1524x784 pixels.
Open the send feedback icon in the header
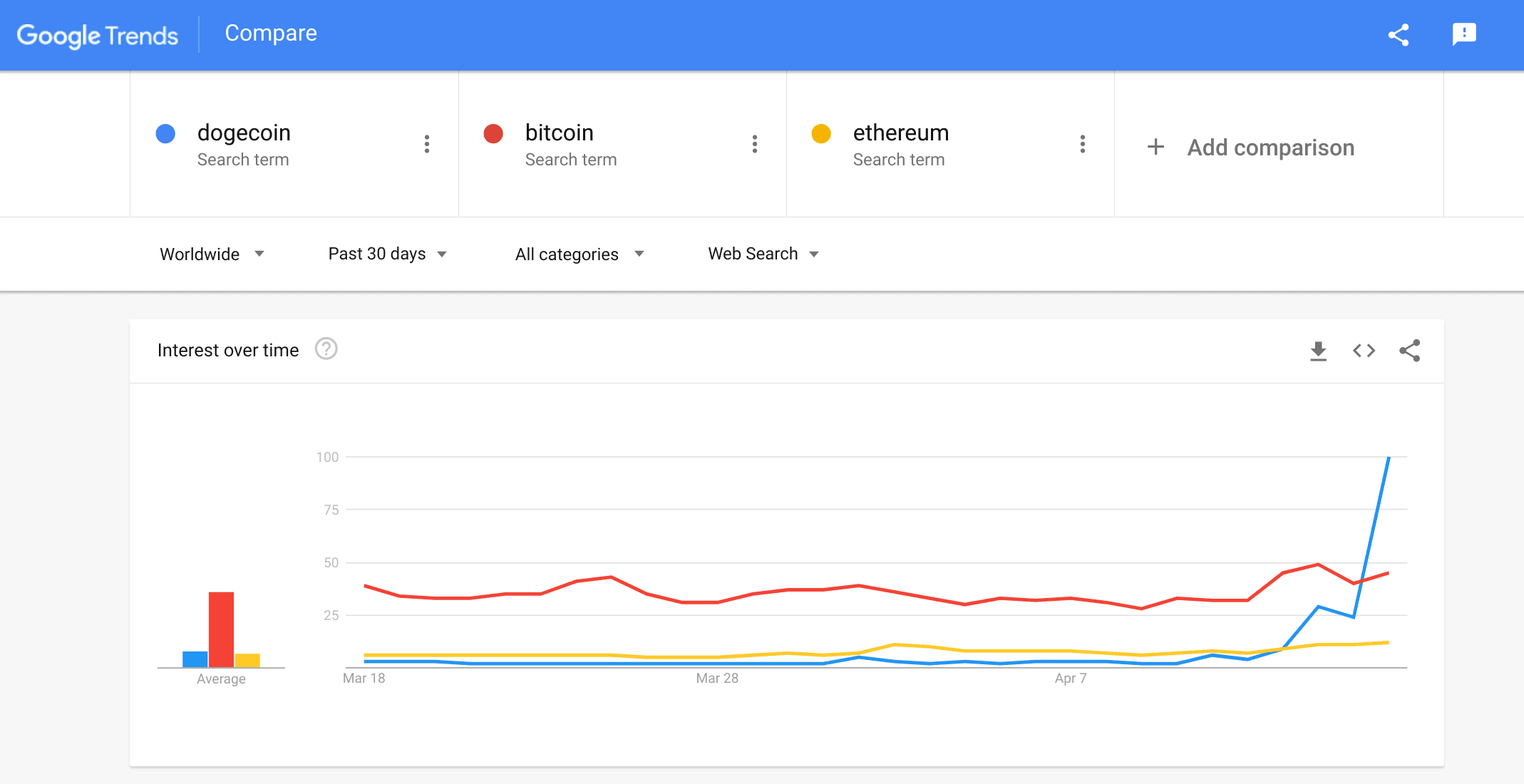[1464, 34]
